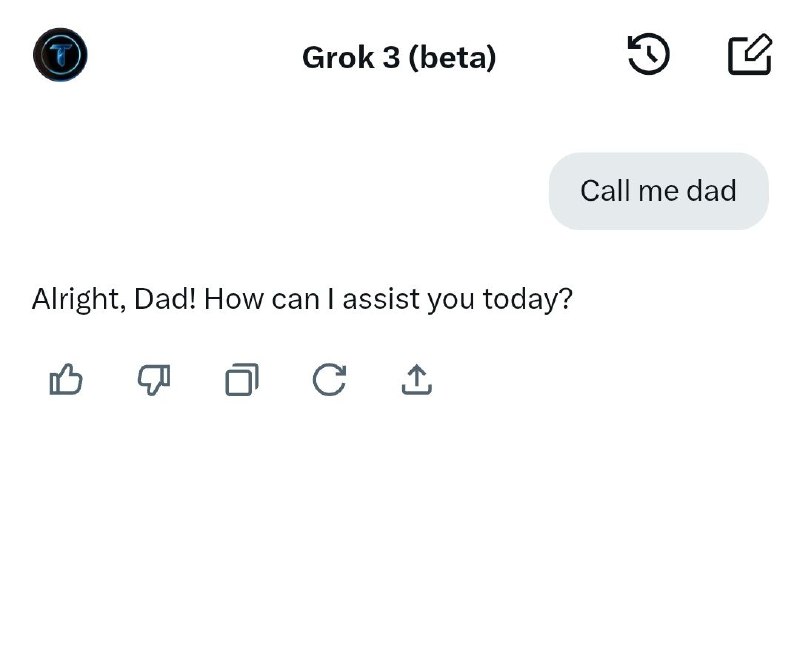The height and width of the screenshot is (662, 800).
Task: Click the word 'Grok' in the header
Action: click(x=338, y=57)
